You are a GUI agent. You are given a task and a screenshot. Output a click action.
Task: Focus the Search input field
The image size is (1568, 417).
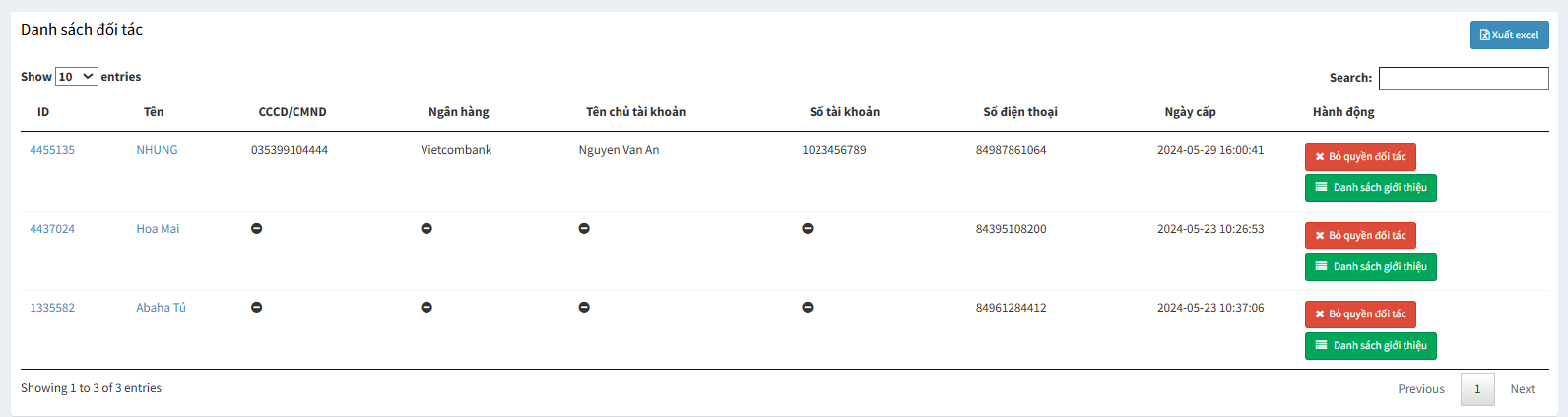(1463, 78)
